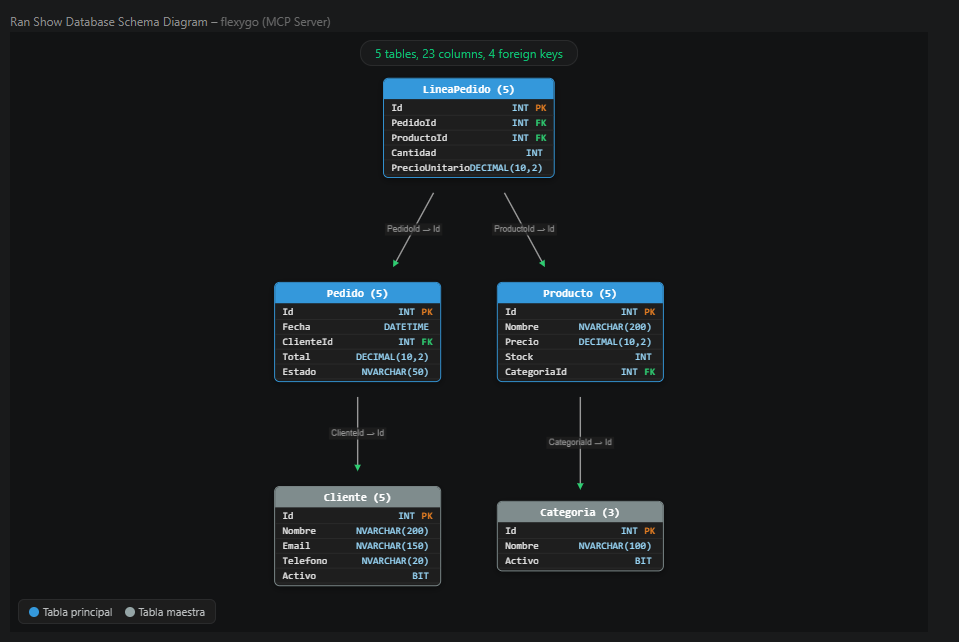Image resolution: width=959 pixels, height=642 pixels.
Task: Select the Nombre row in Categoria
Action: (x=580, y=546)
